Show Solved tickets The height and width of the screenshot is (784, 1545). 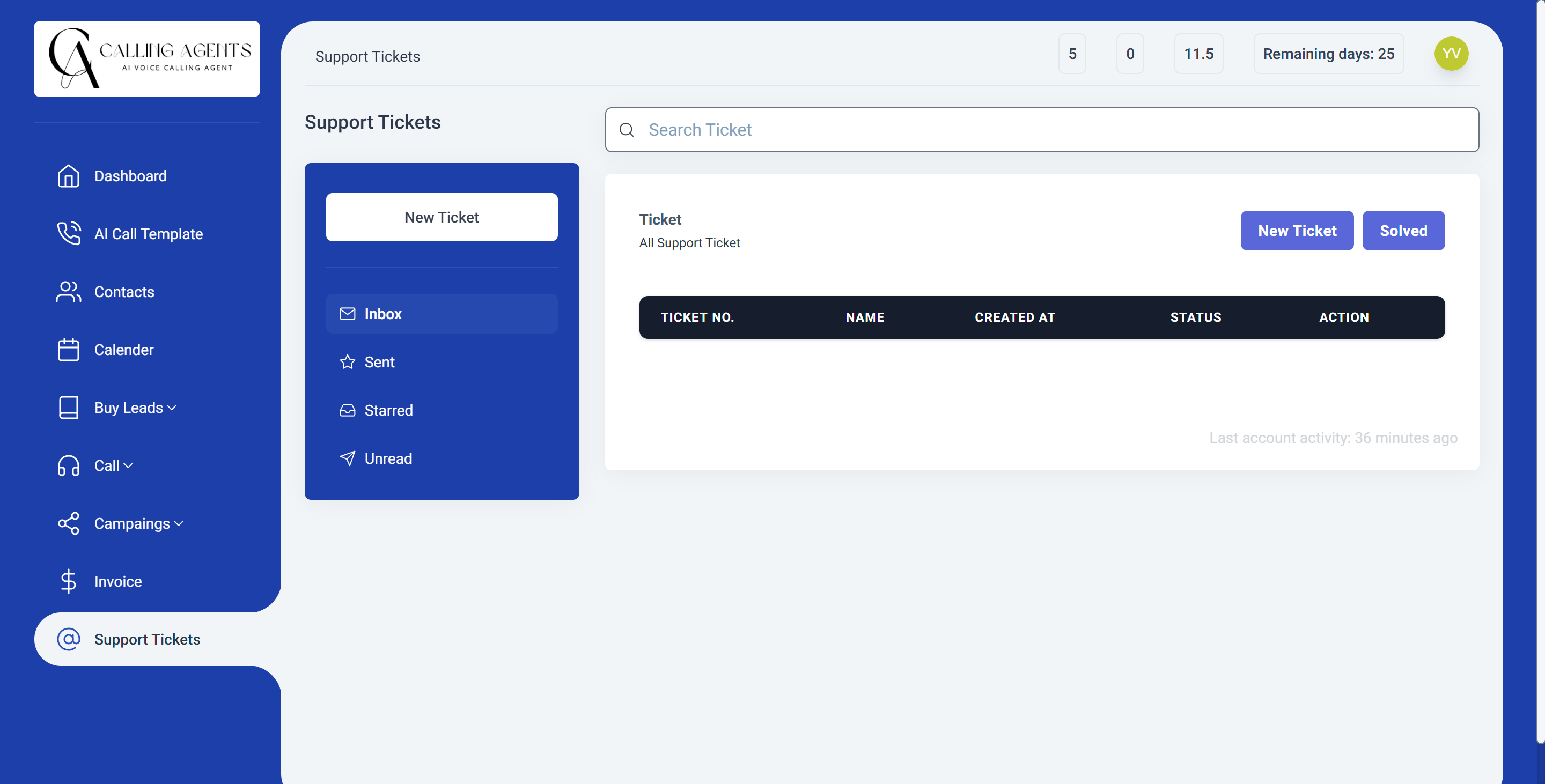1402,231
